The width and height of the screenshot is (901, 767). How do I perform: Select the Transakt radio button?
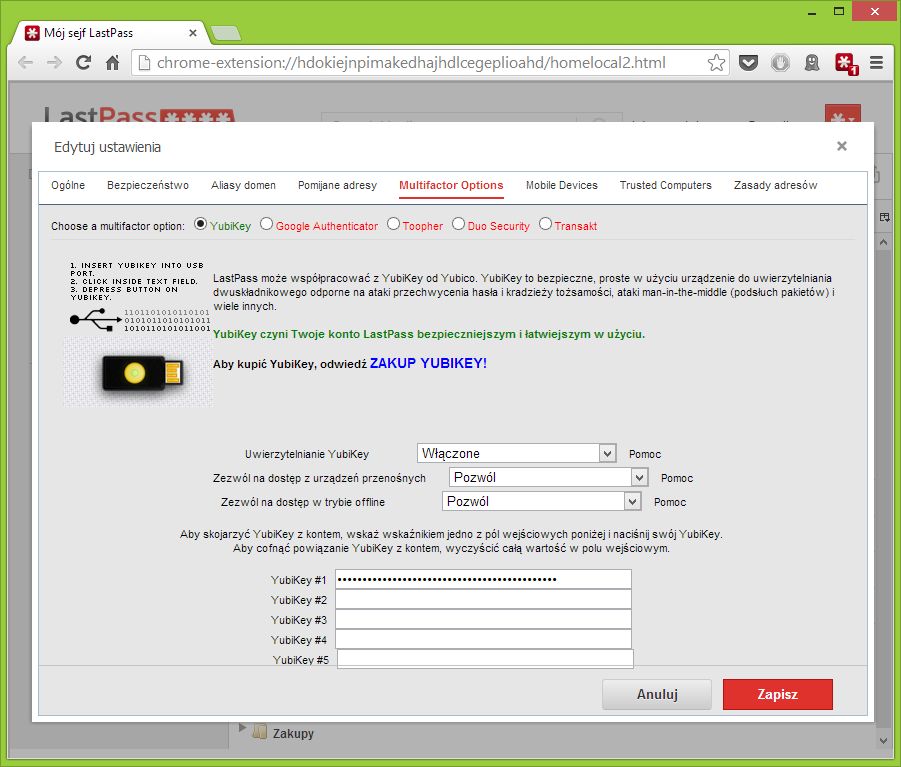pos(545,224)
